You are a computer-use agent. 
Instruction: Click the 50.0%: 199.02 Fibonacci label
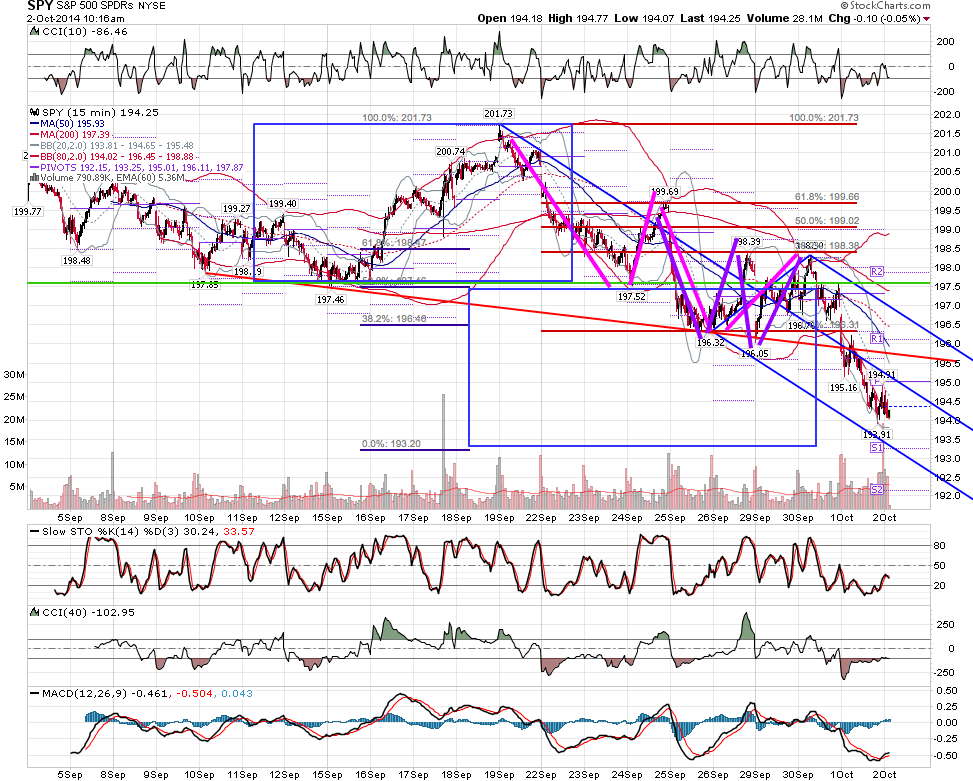[827, 221]
